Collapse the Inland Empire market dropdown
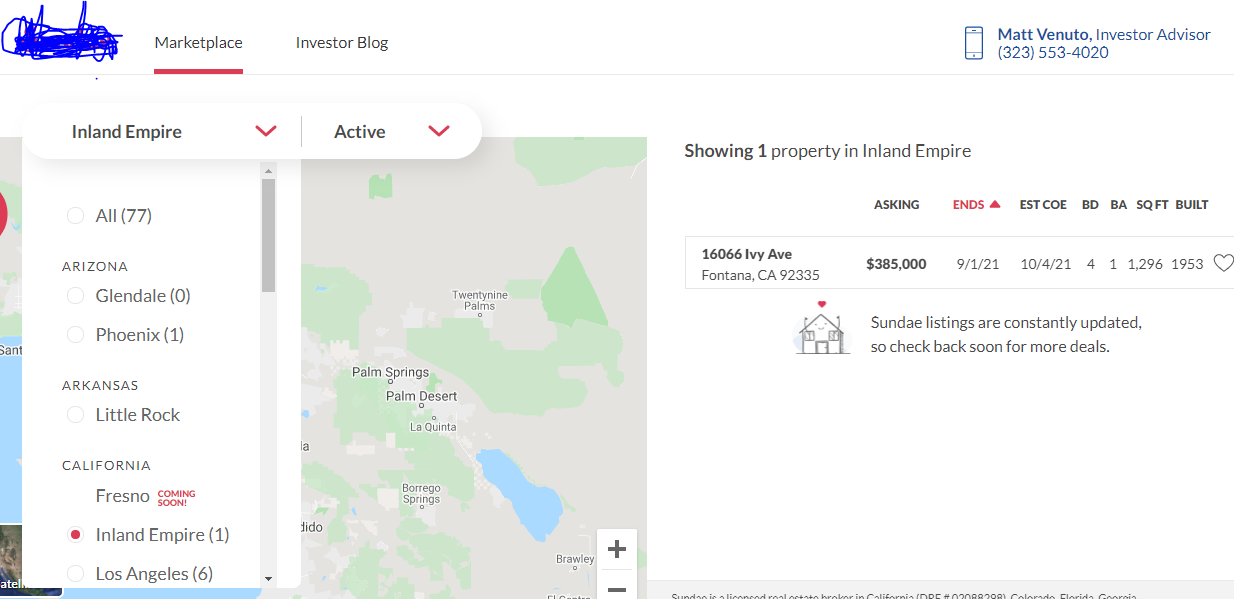The width and height of the screenshot is (1234, 599). 265,131
